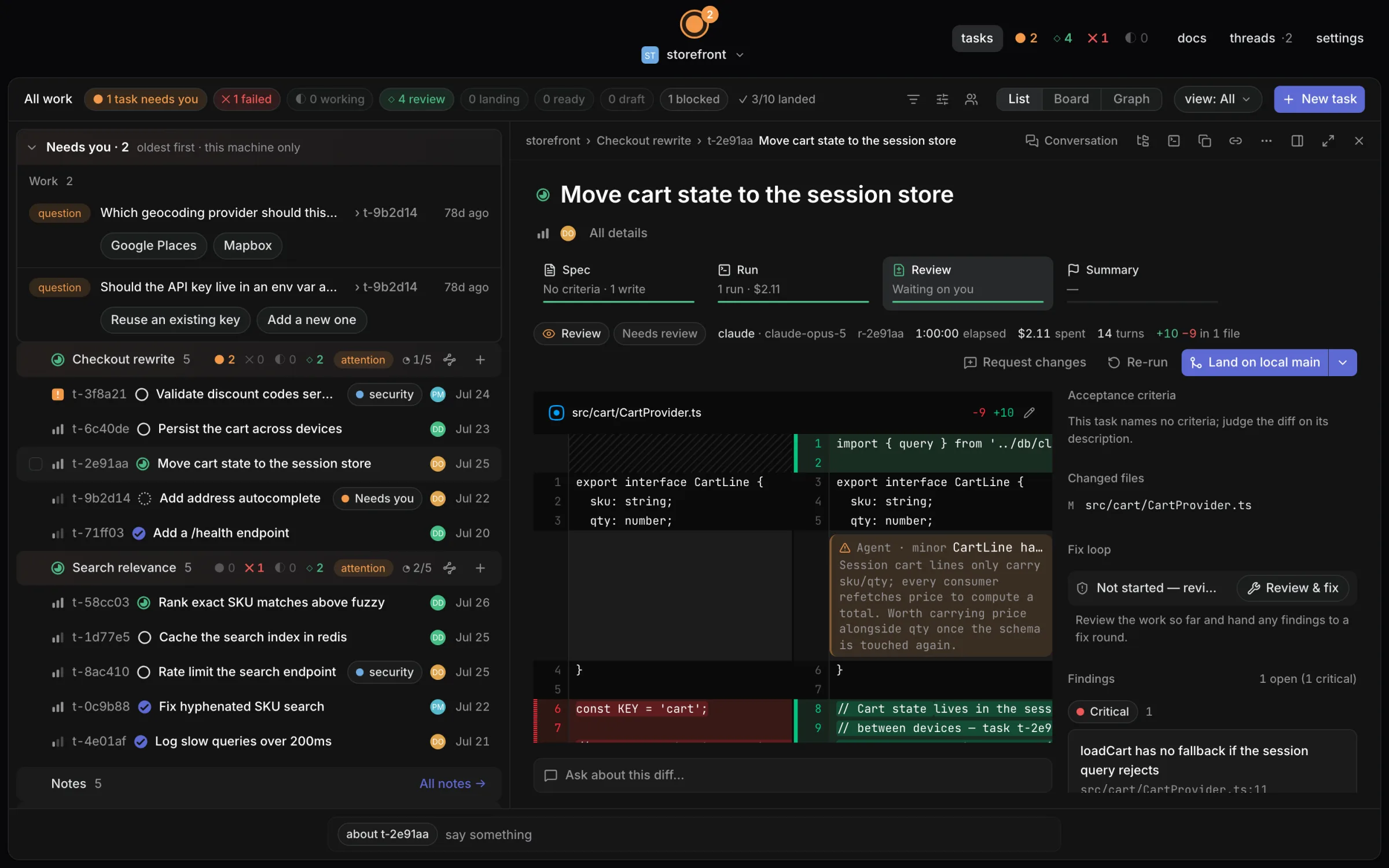The height and width of the screenshot is (868, 1389).
Task: Add a task to Search relevance
Action: (480, 568)
